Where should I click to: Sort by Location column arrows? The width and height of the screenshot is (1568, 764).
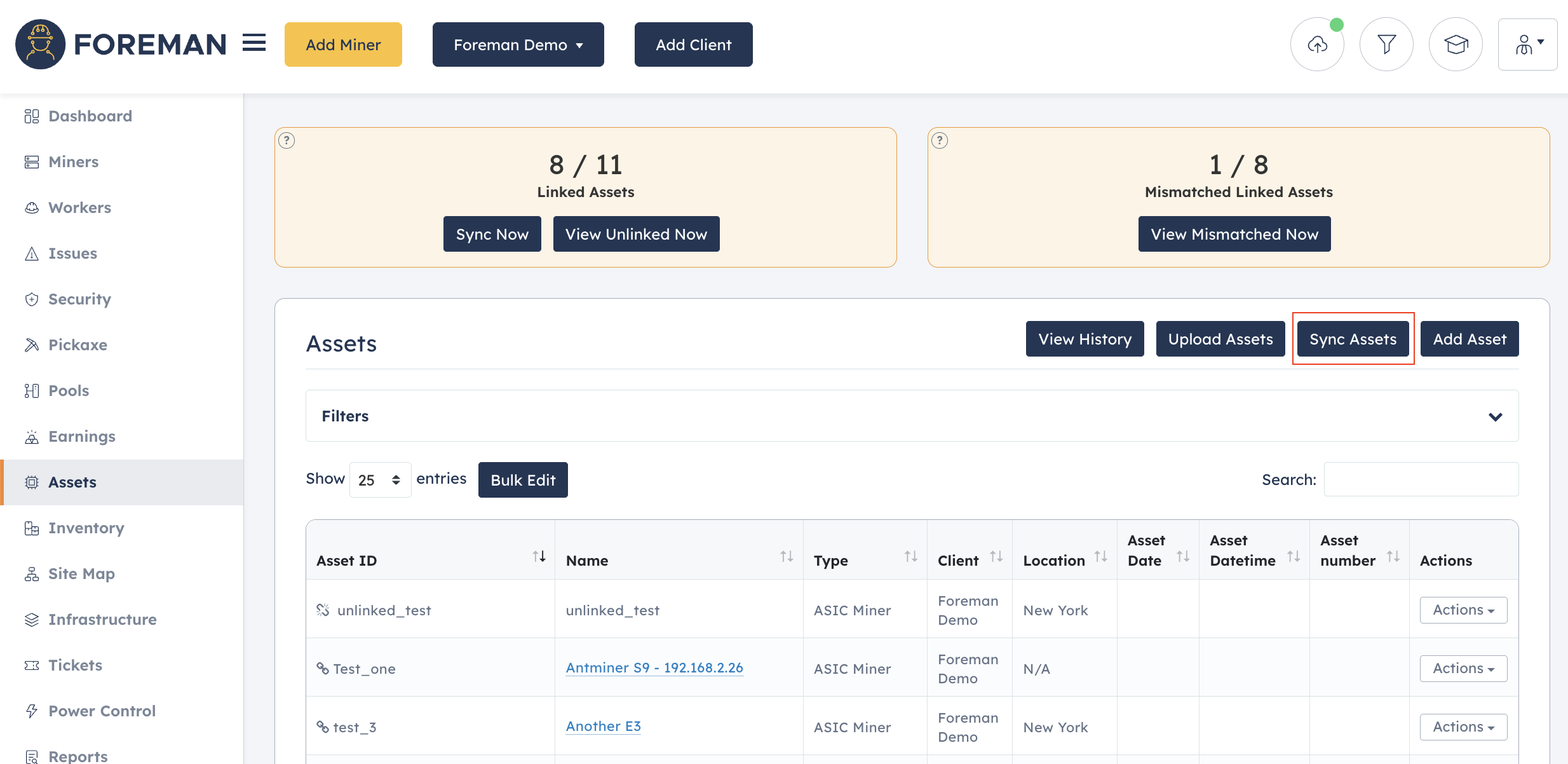[x=1101, y=557]
